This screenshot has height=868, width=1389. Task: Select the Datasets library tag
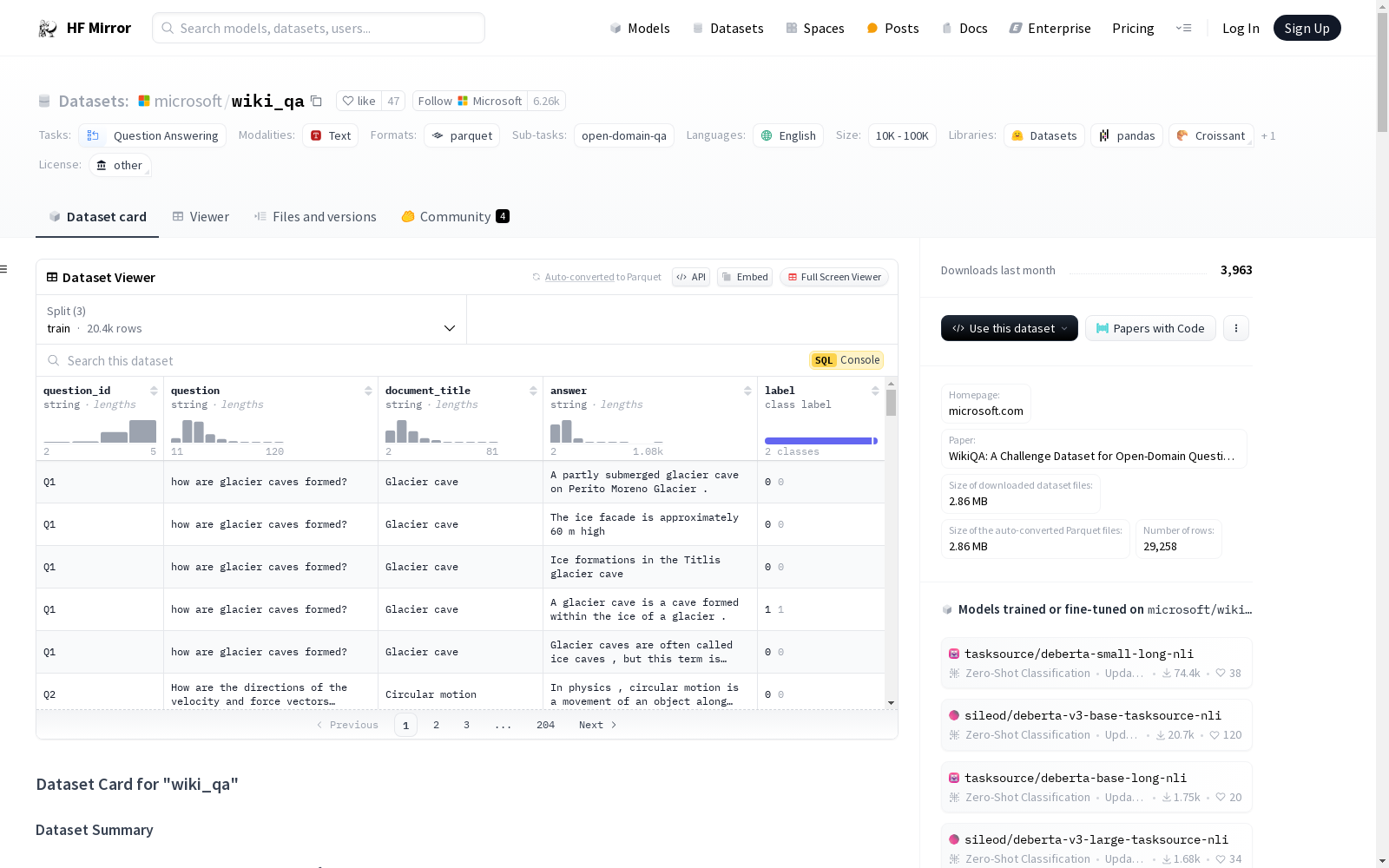coord(1044,135)
